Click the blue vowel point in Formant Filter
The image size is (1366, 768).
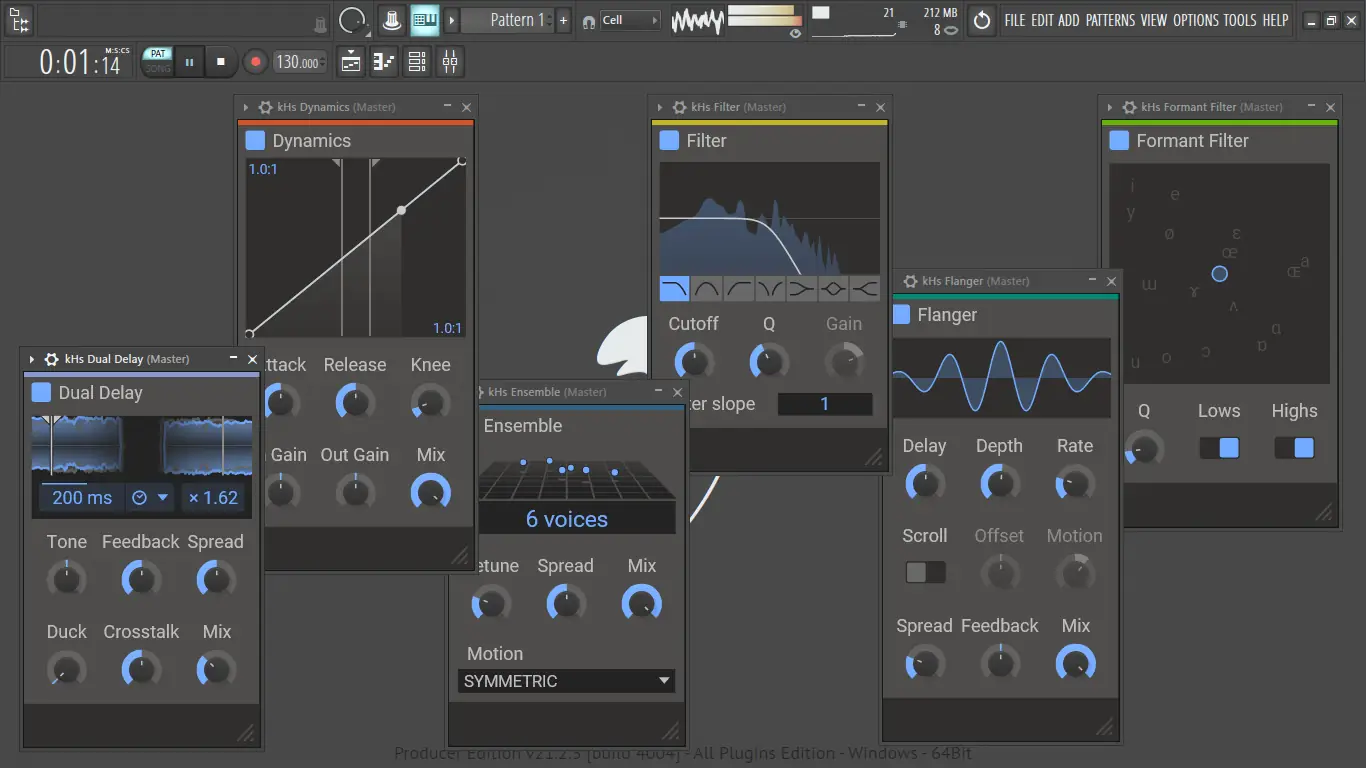pyautogui.click(x=1219, y=273)
